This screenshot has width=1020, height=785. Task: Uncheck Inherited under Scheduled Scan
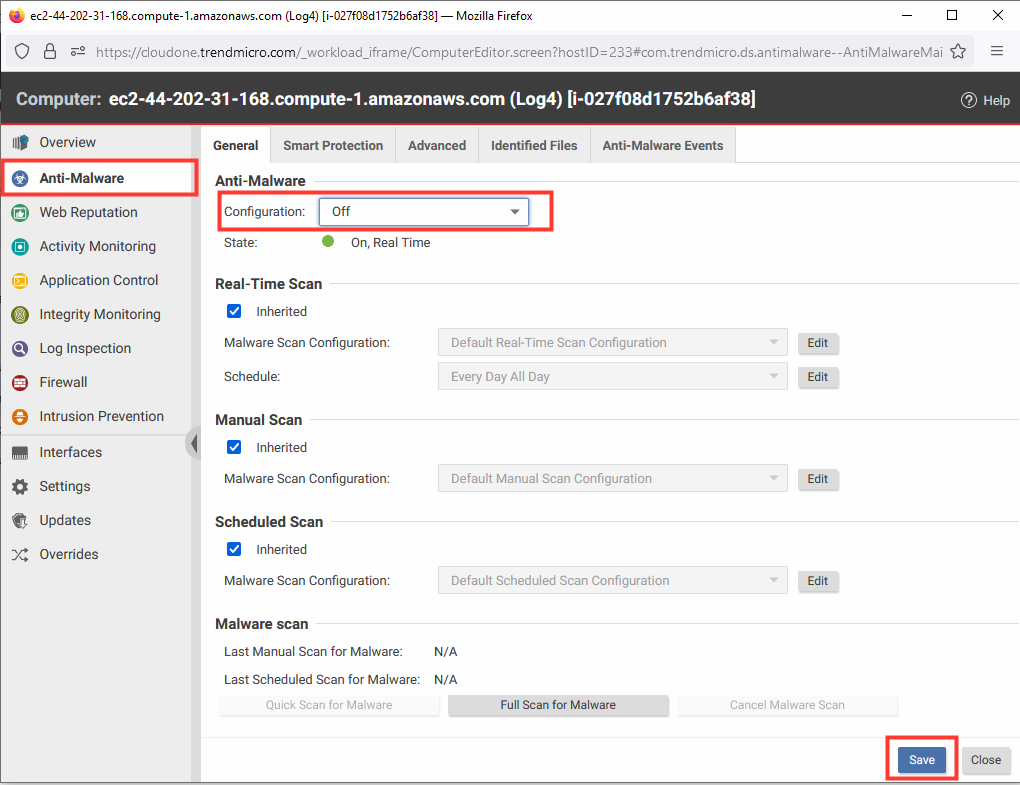[x=234, y=550]
